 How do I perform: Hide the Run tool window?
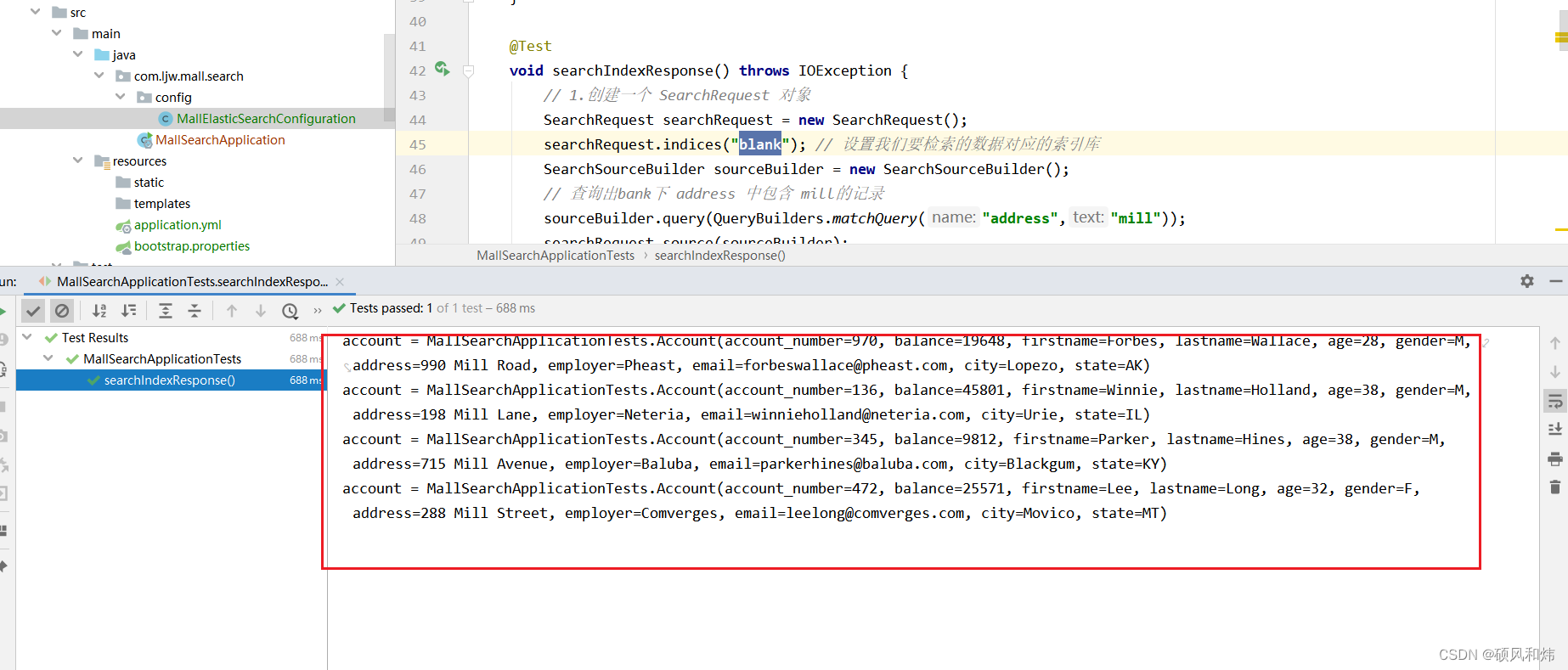[x=1556, y=281]
